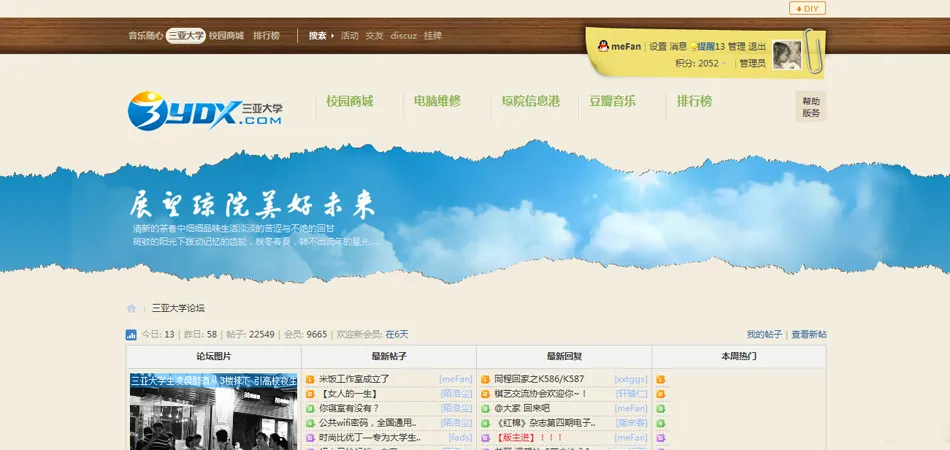Open 电脑维修 main navigation item
Image resolution: width=950 pixels, height=450 pixels.
click(437, 101)
